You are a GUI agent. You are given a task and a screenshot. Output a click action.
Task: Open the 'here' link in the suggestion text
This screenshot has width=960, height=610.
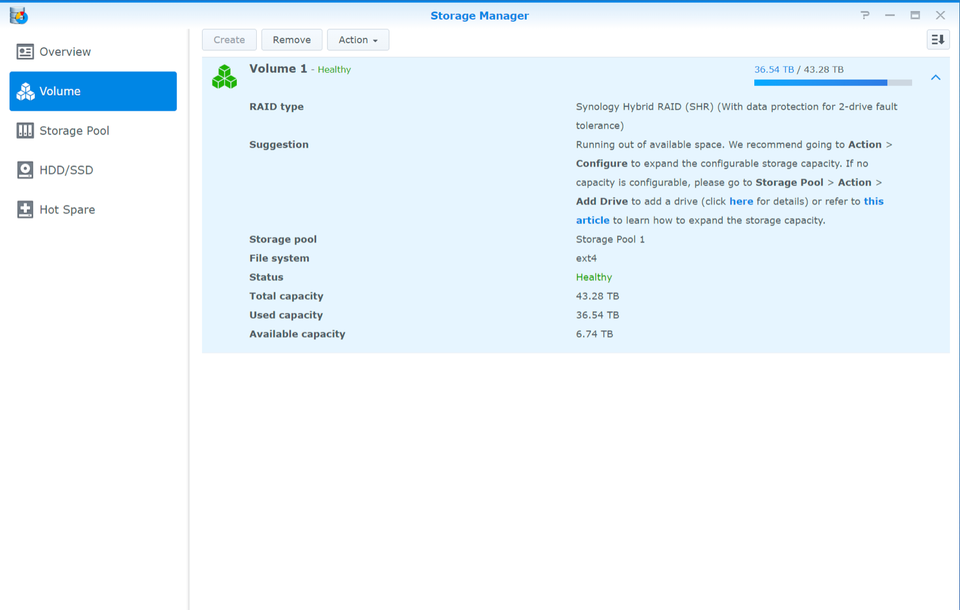[x=741, y=200]
